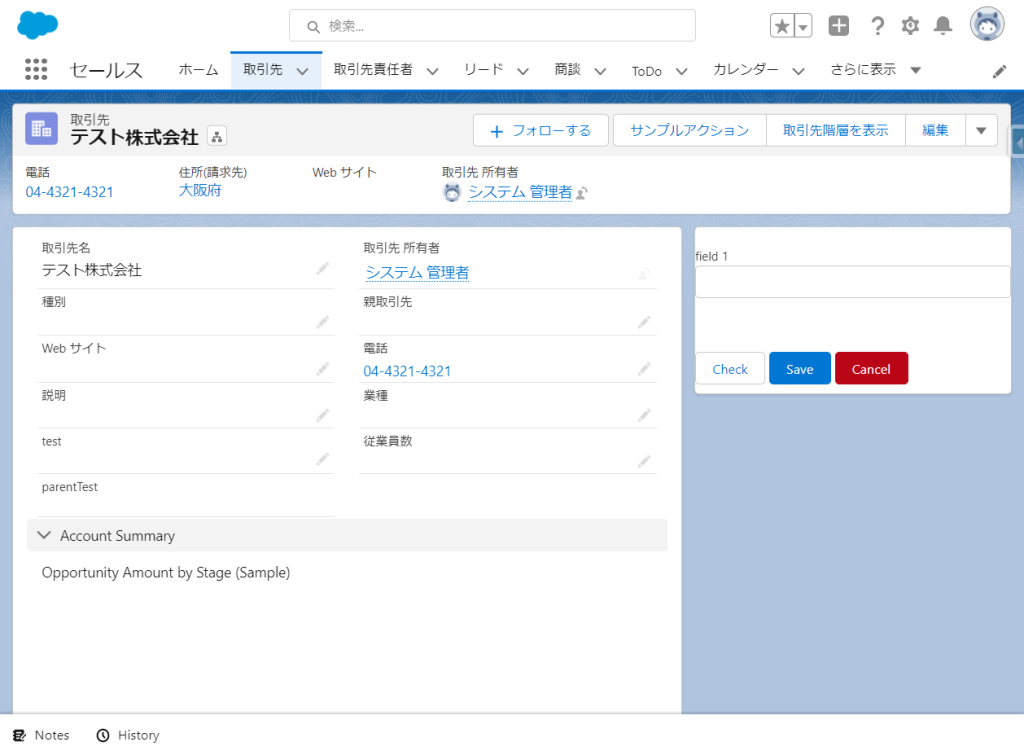Switch to the ToDo tab
Viewport: 1024px width, 755px height.
pos(647,71)
